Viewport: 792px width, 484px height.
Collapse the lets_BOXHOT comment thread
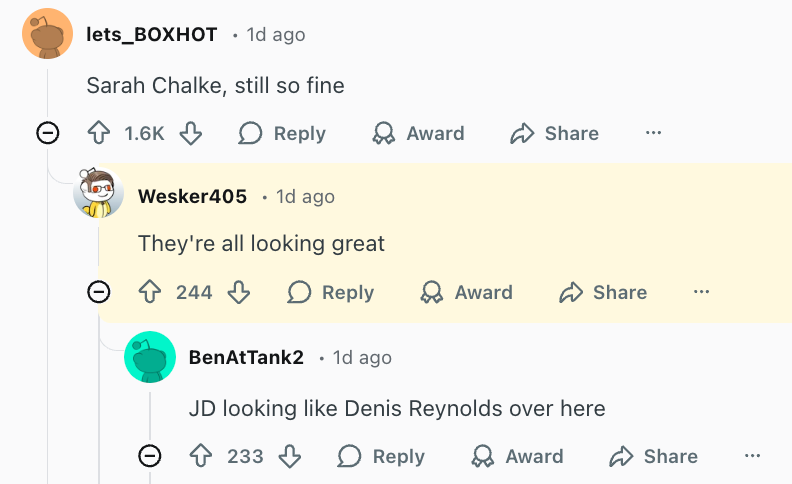coord(47,133)
